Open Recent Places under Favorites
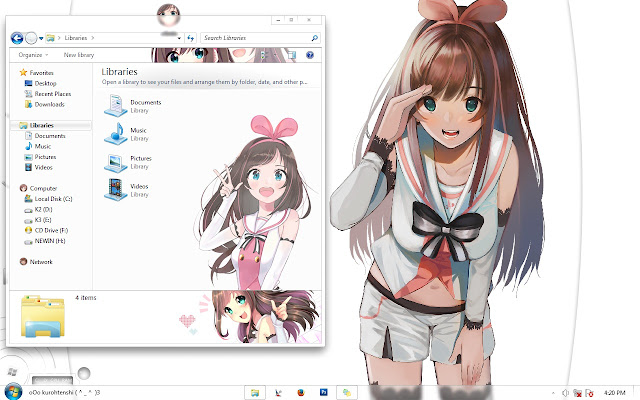The width and height of the screenshot is (640, 400). 53,94
